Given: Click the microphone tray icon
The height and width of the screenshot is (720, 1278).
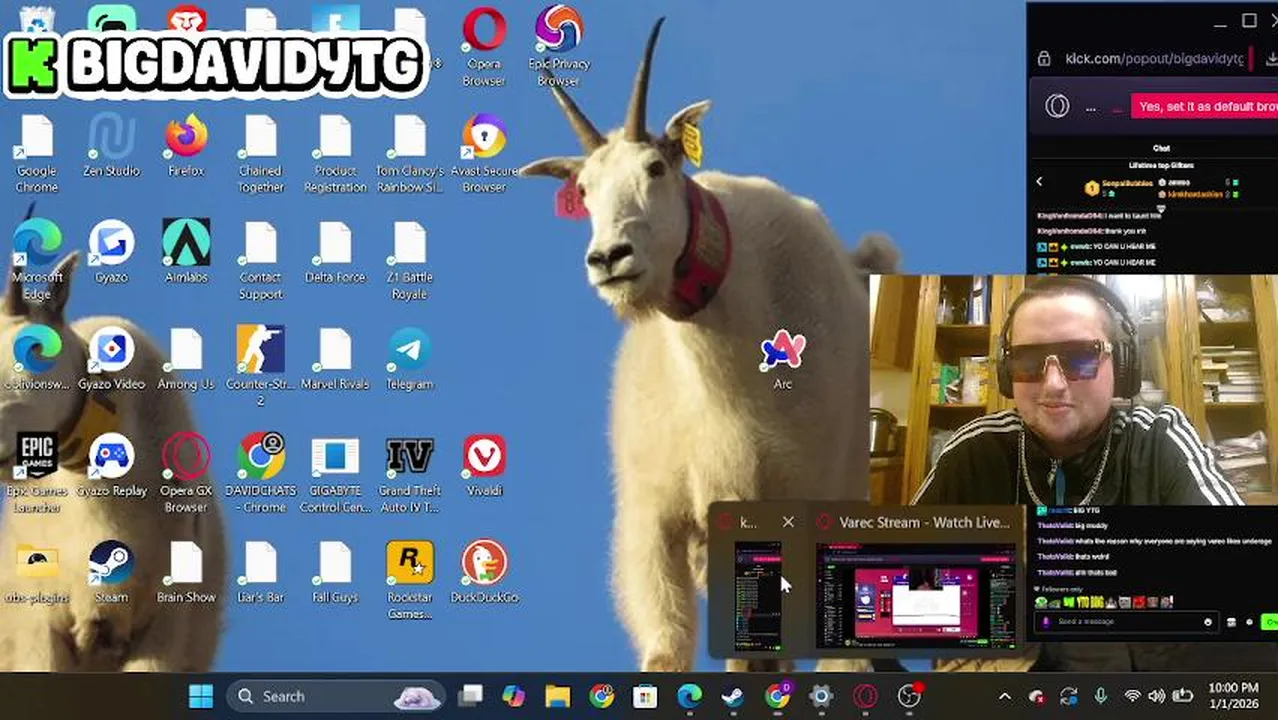Looking at the screenshot, I should tap(1100, 696).
